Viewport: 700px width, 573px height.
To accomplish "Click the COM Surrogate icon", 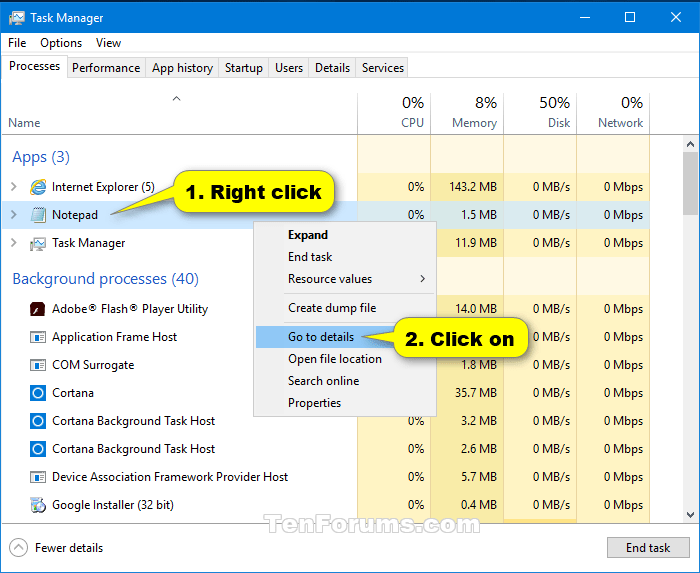I will tap(38, 365).
